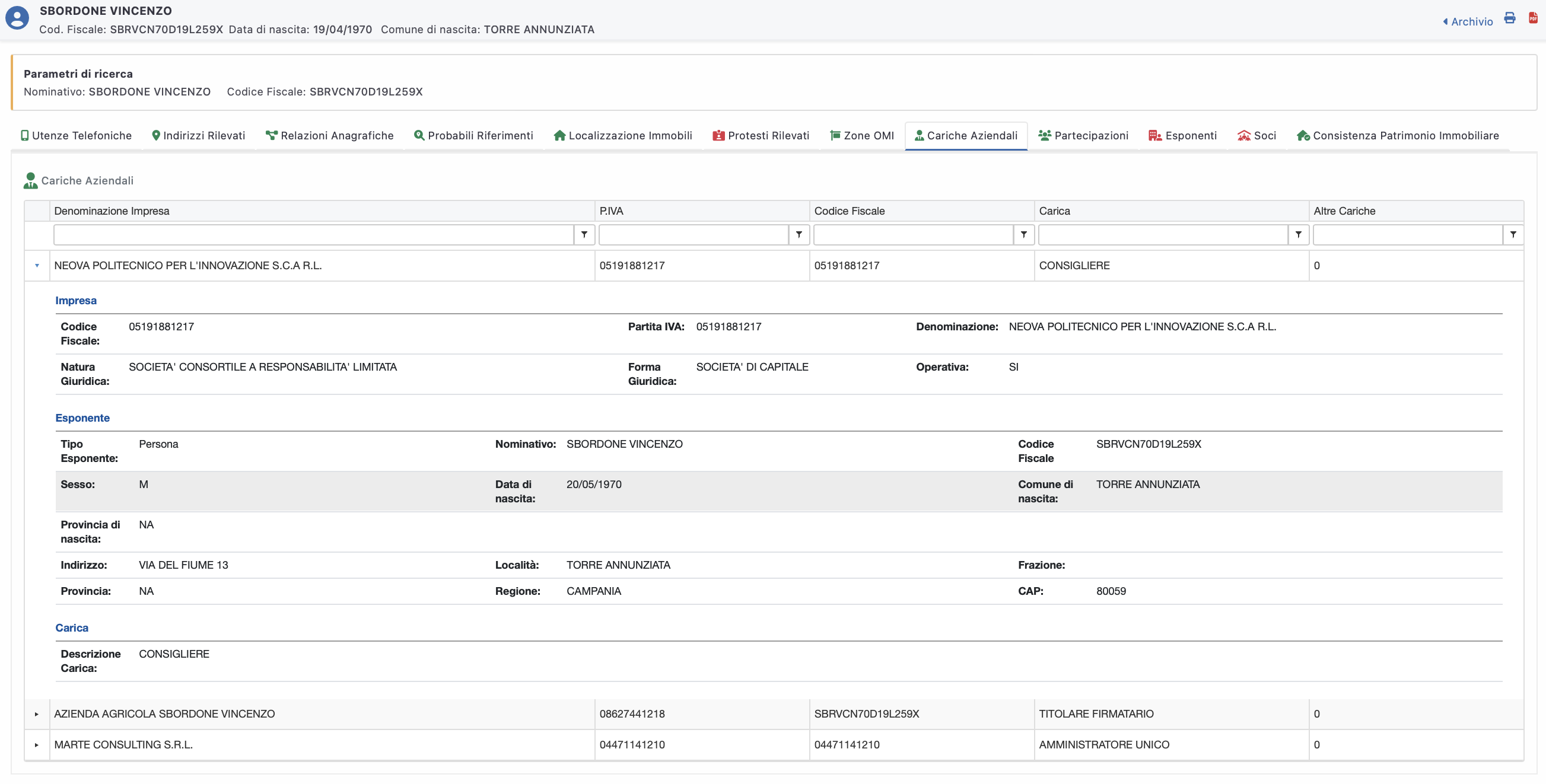Expand the AZIENDA AGRICOLA SBORDONE VINCENZO row

click(x=37, y=714)
